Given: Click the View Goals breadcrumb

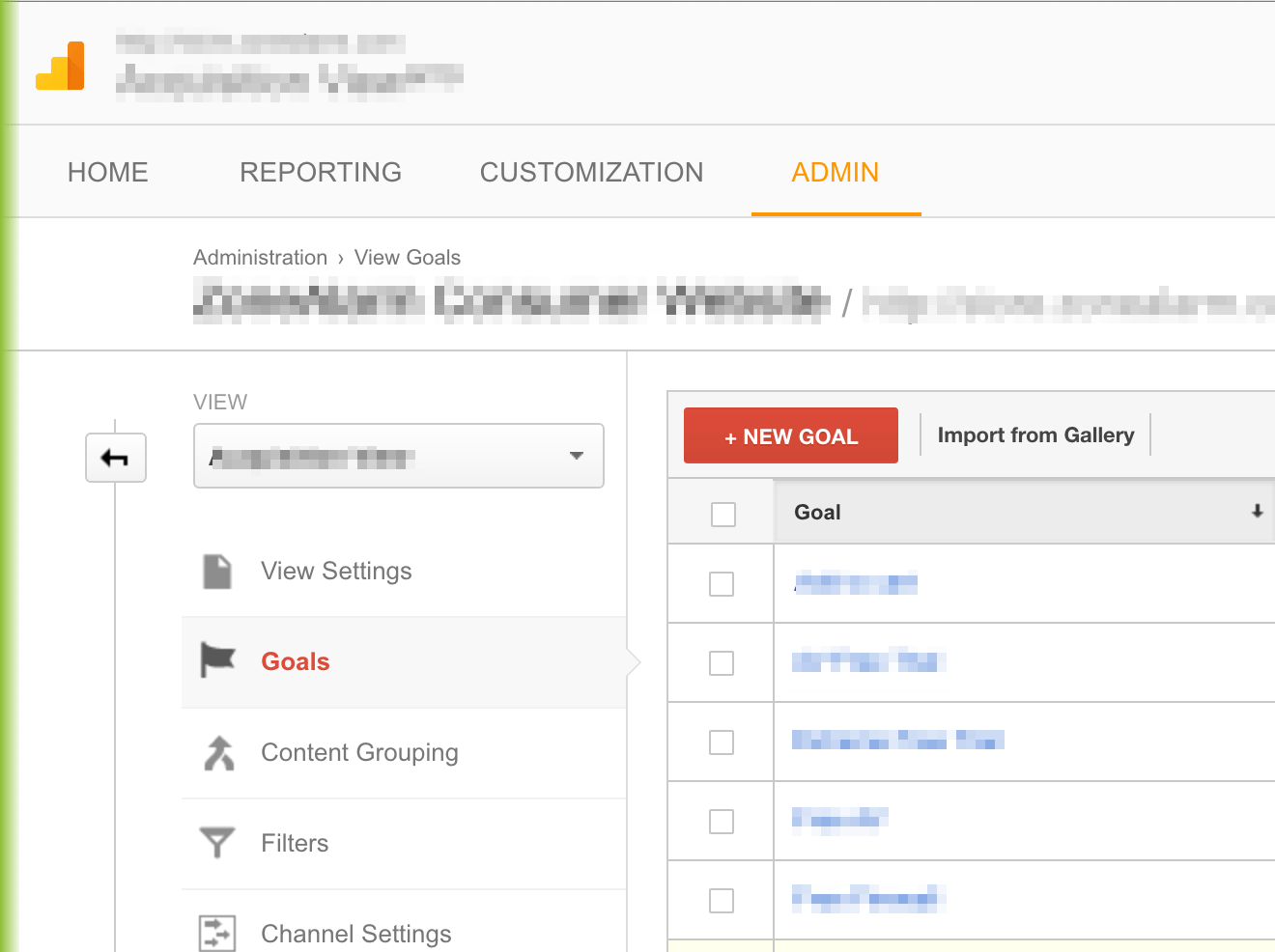Looking at the screenshot, I should (x=407, y=257).
